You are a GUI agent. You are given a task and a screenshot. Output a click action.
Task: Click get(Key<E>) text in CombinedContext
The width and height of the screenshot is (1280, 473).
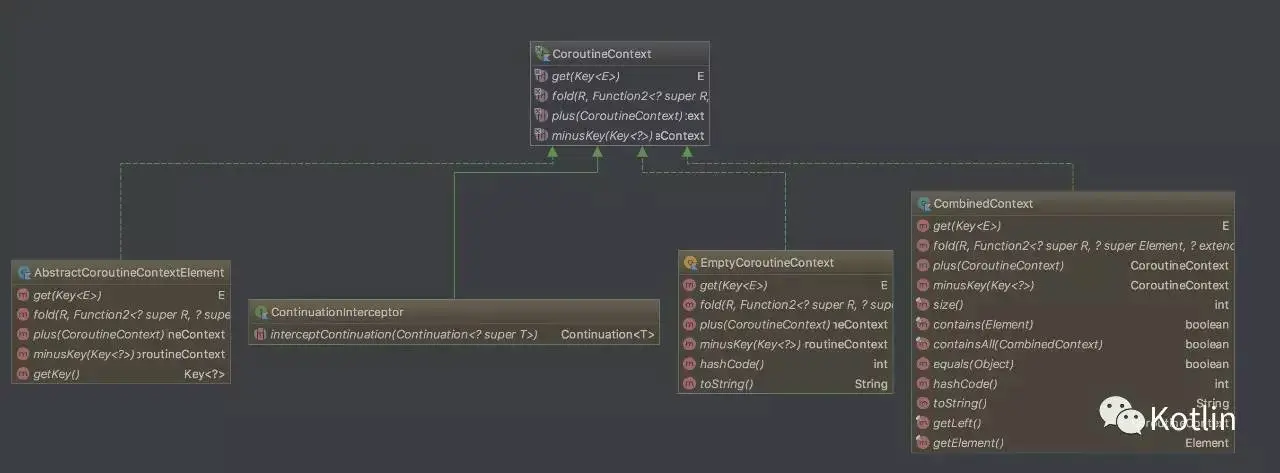coord(967,227)
